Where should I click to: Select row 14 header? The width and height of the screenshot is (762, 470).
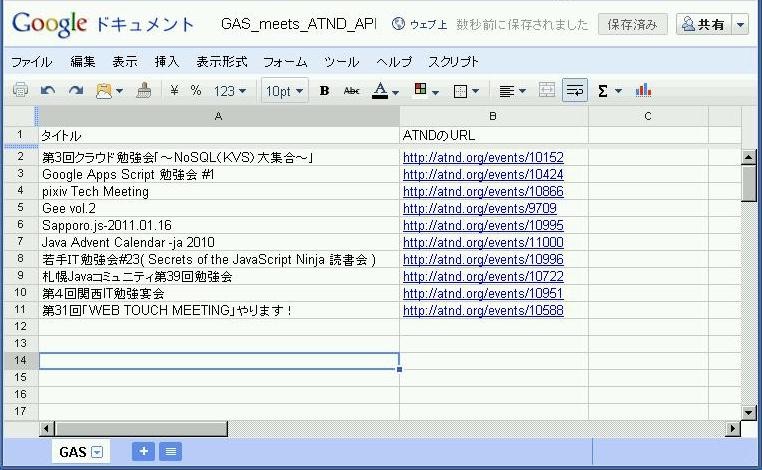[x=20, y=360]
